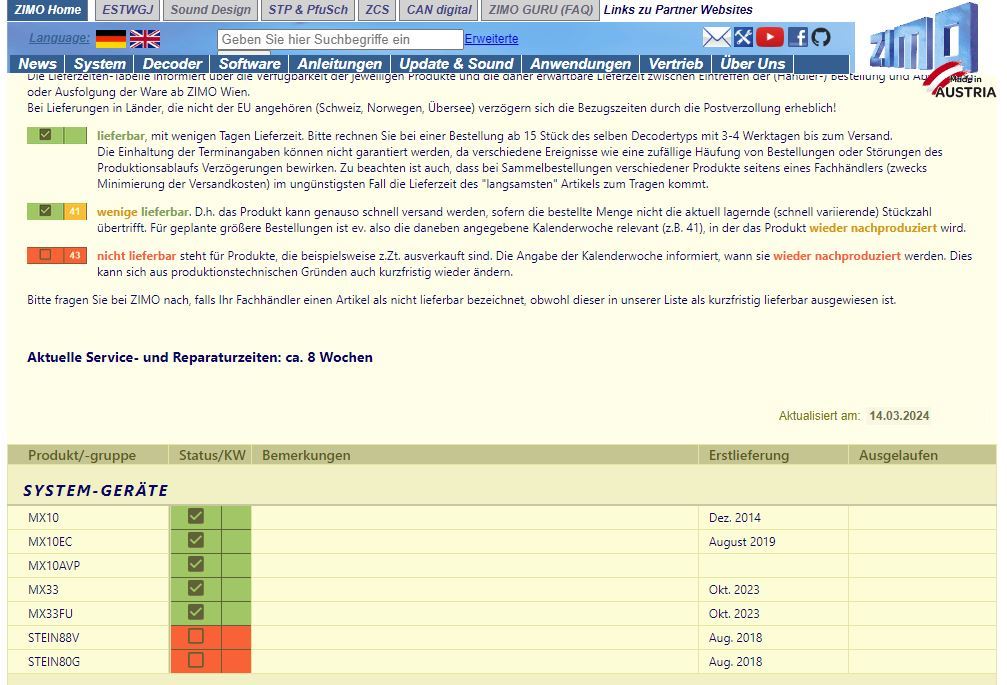Open the Sound Design tab
The image size is (1007, 685).
tap(211, 10)
